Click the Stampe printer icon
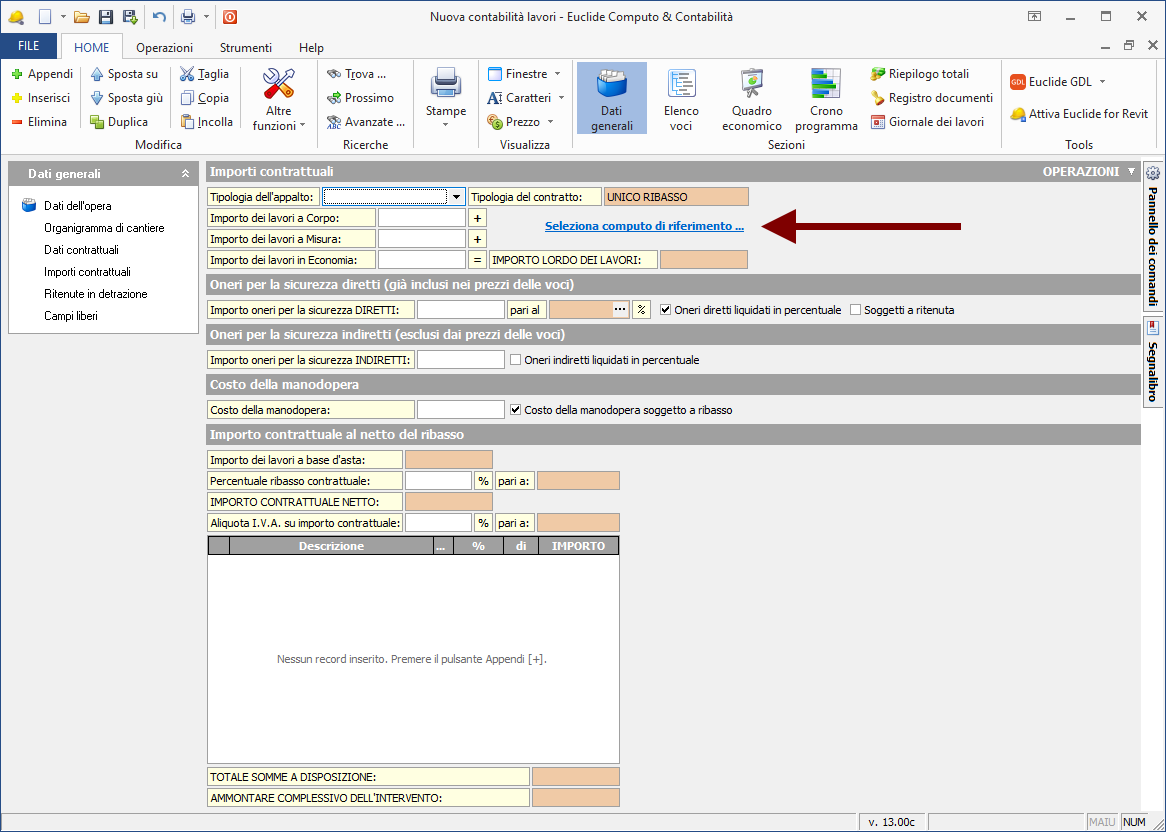 pyautogui.click(x=445, y=83)
